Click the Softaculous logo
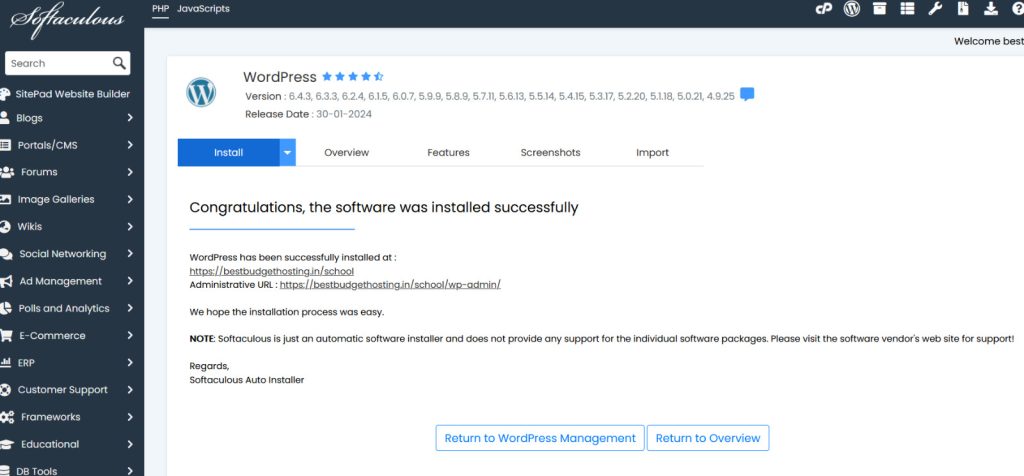This screenshot has height=476, width=1024. pyautogui.click(x=68, y=18)
